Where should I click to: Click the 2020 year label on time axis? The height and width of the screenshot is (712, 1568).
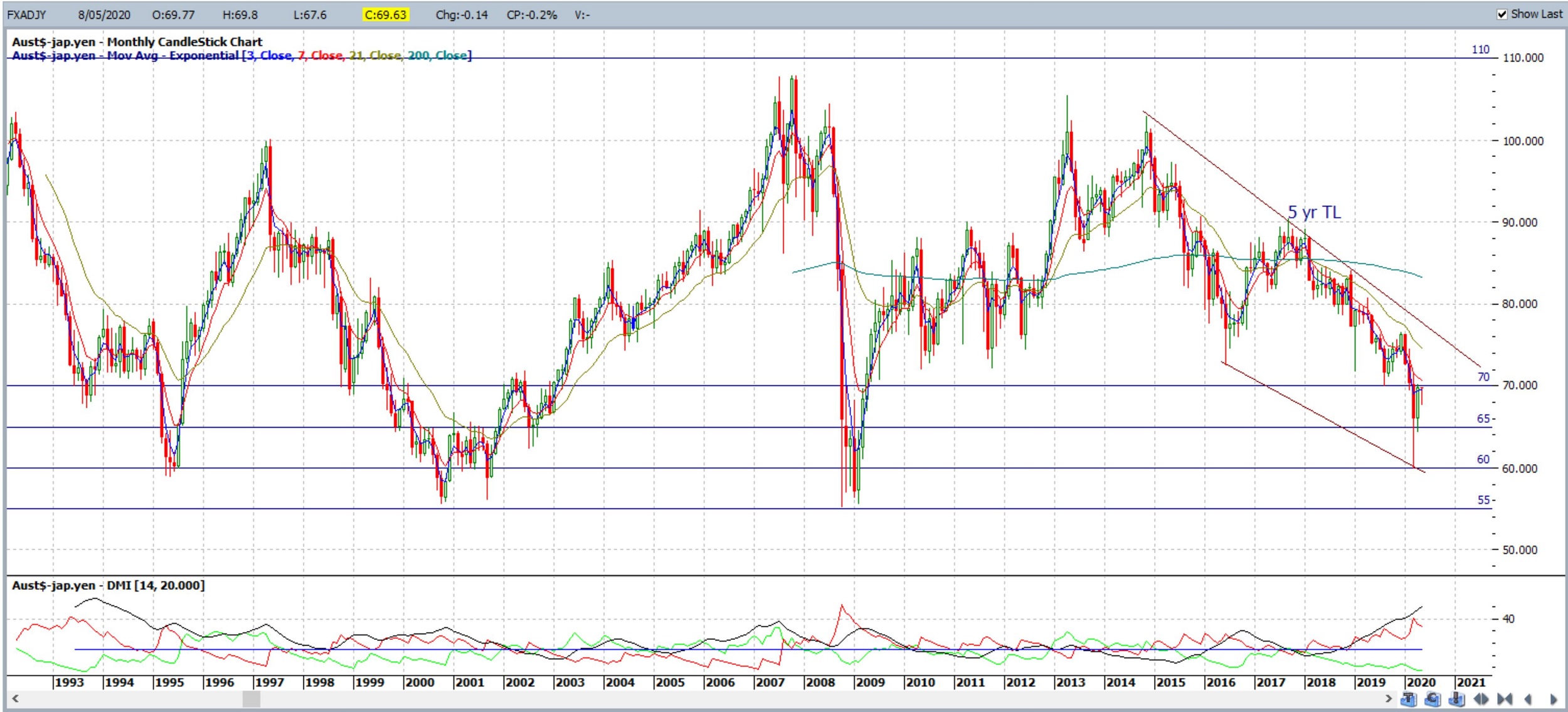1421,683
